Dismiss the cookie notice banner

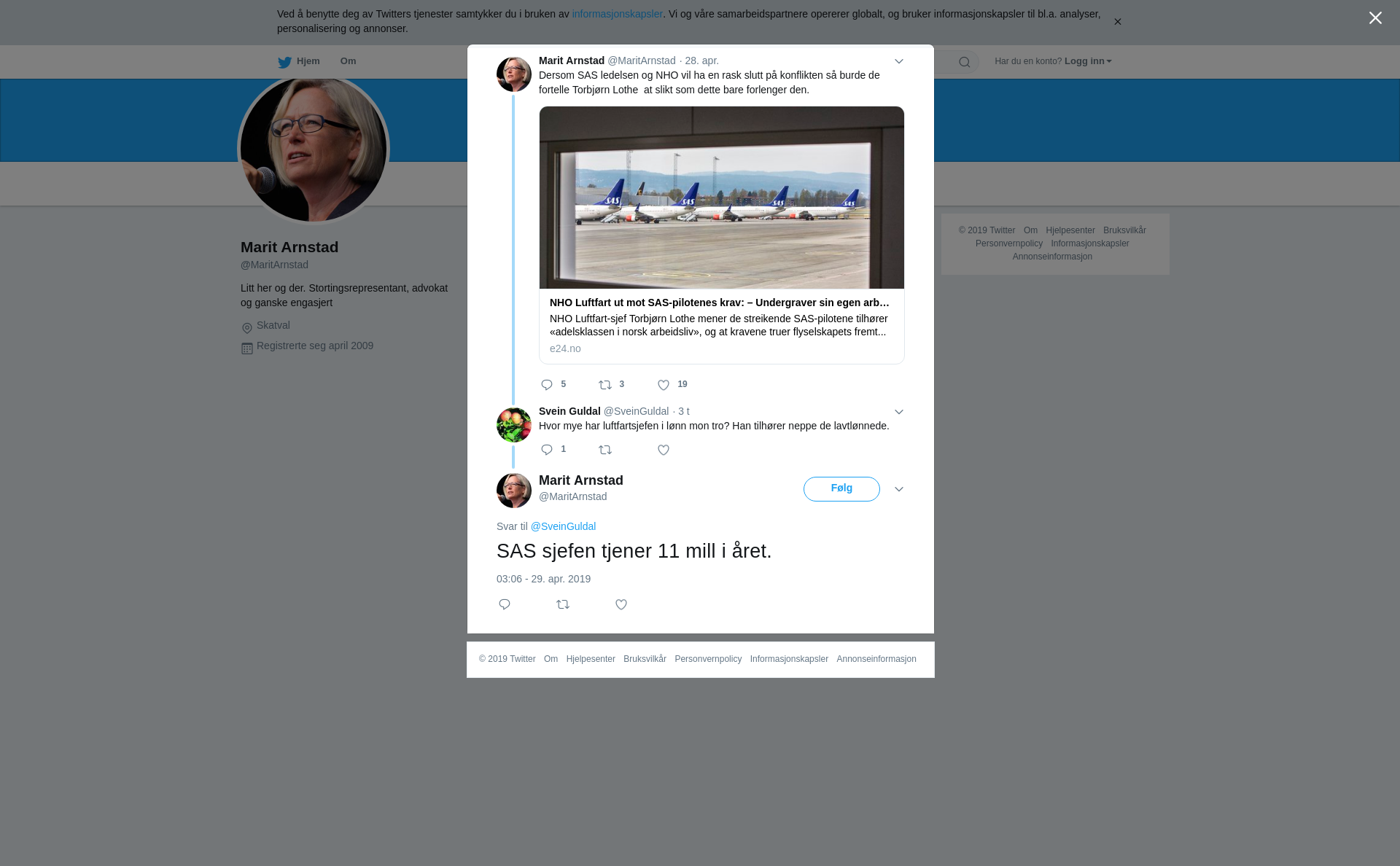click(1117, 22)
